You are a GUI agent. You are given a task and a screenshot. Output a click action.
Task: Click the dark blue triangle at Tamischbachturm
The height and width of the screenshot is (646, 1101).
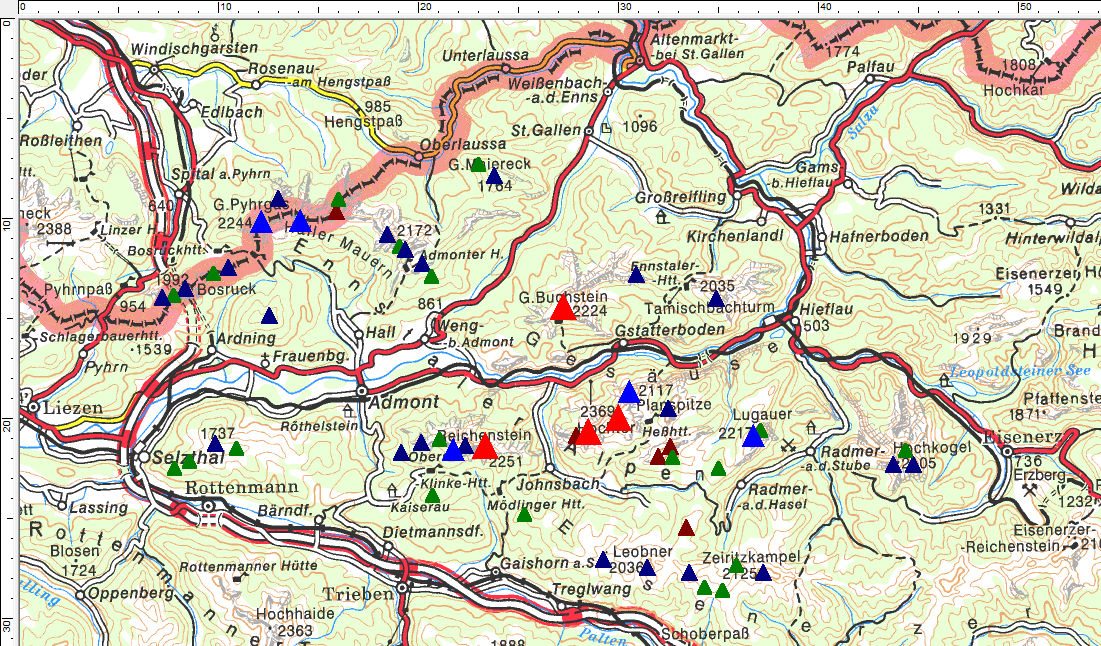click(x=716, y=299)
